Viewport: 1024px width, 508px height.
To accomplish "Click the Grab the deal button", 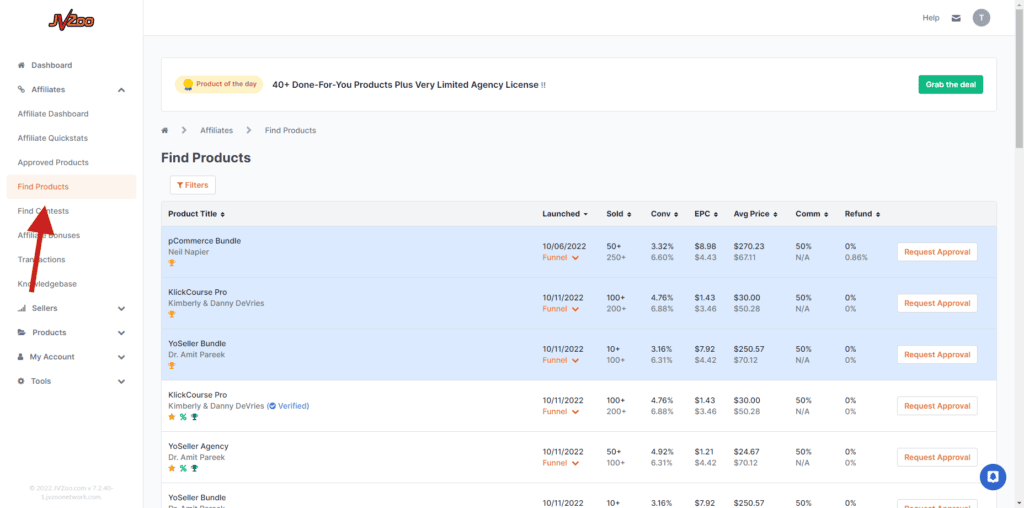I will 950,85.
